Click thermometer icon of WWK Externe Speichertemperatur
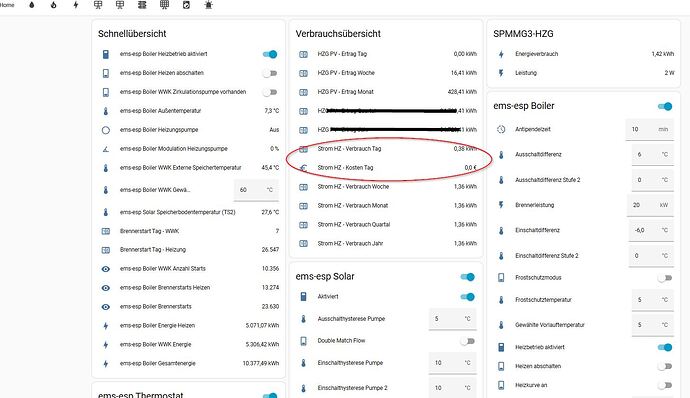This screenshot has height=398, width=690. point(106,168)
